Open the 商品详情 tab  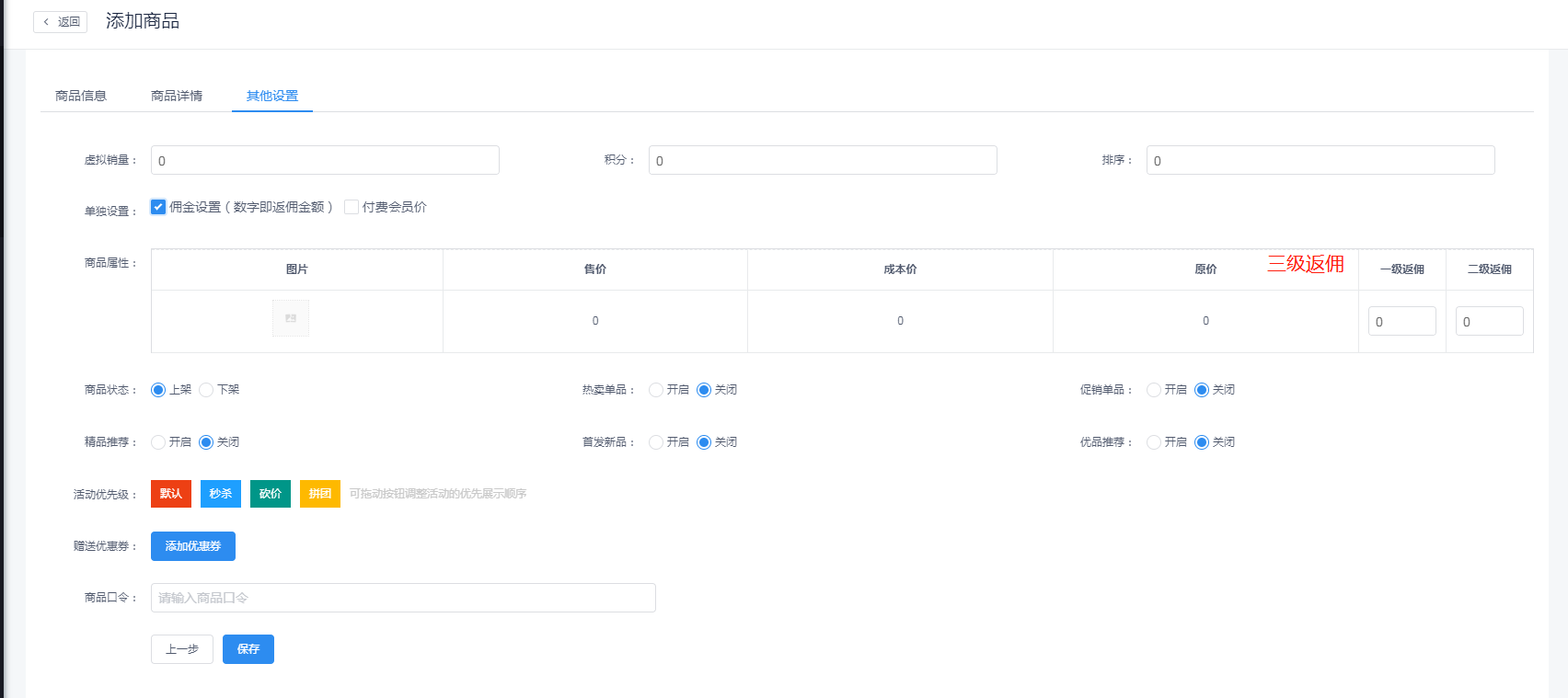(x=177, y=96)
